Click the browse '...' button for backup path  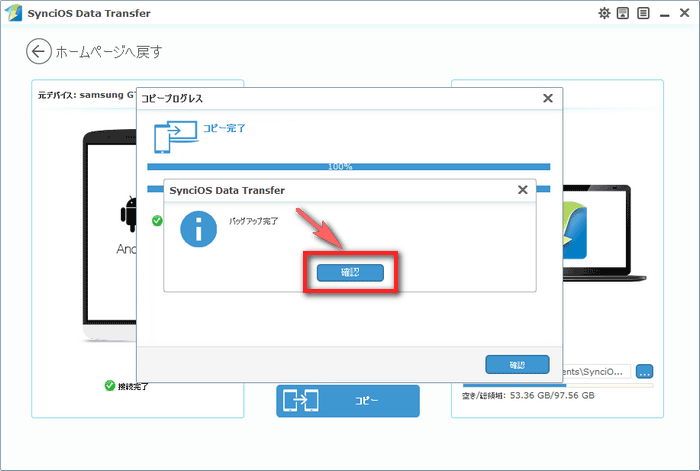coord(644,371)
